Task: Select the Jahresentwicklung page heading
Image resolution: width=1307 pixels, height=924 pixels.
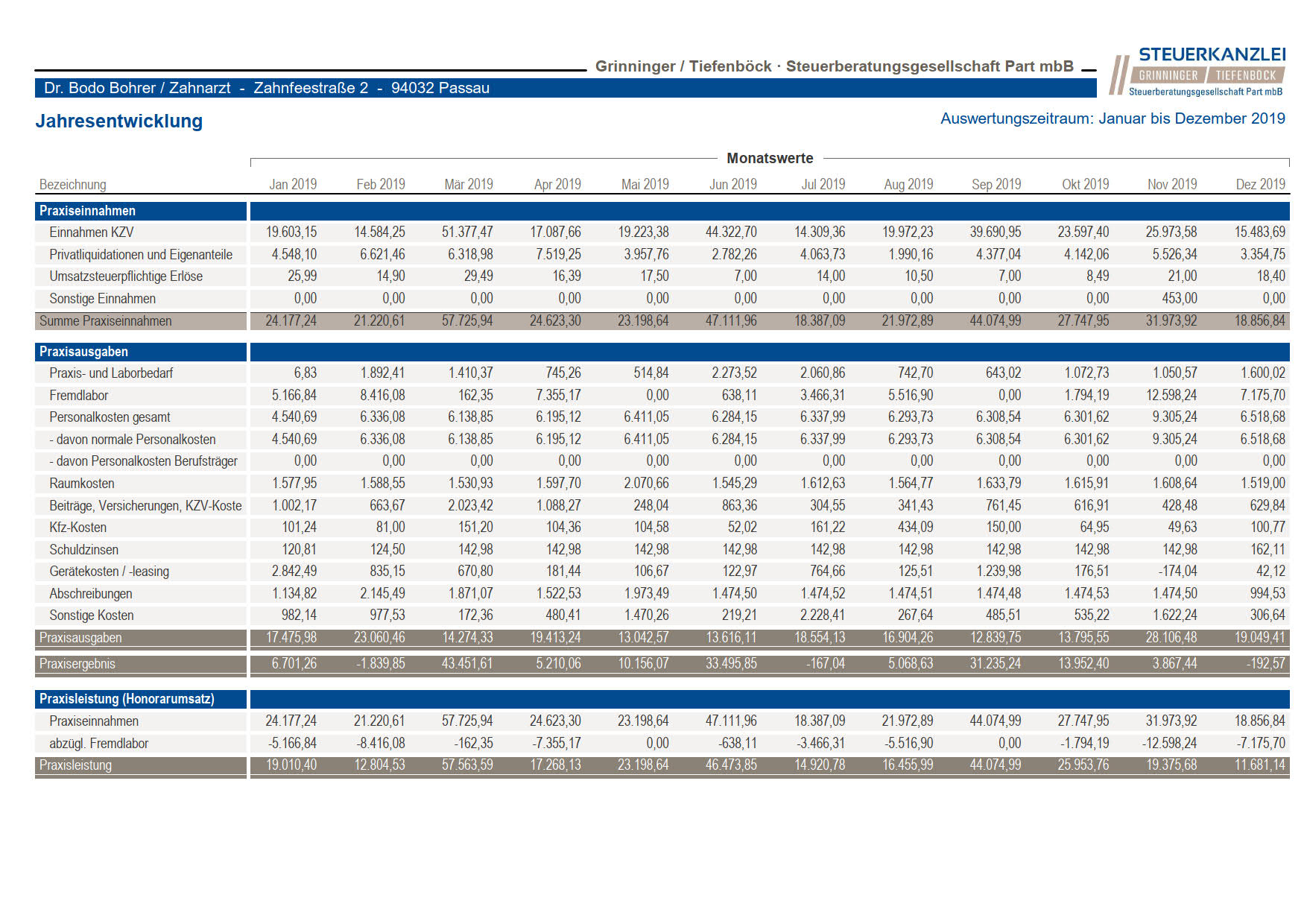Action: point(119,121)
